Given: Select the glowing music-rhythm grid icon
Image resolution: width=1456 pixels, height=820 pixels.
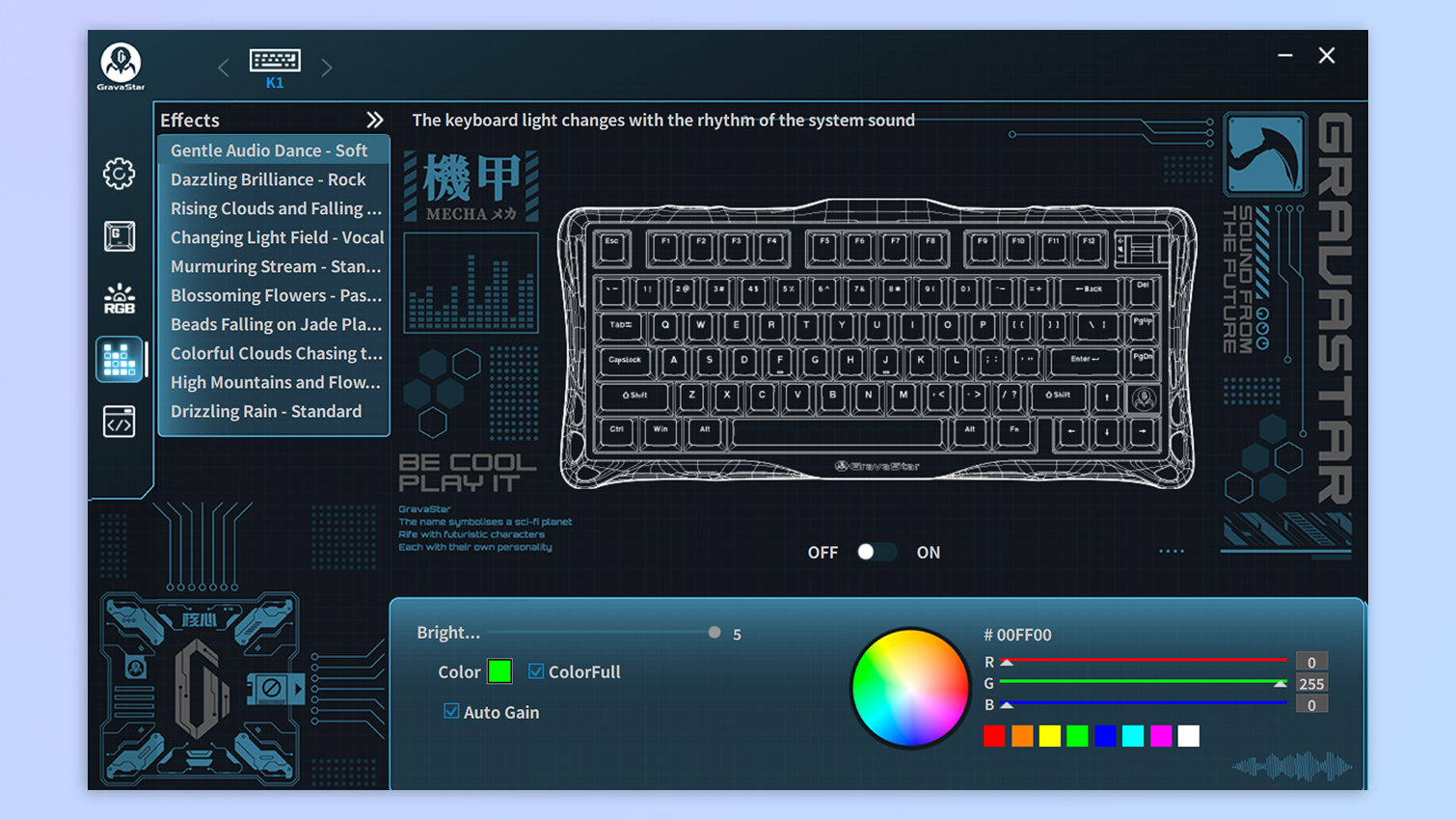Looking at the screenshot, I should tap(119, 358).
